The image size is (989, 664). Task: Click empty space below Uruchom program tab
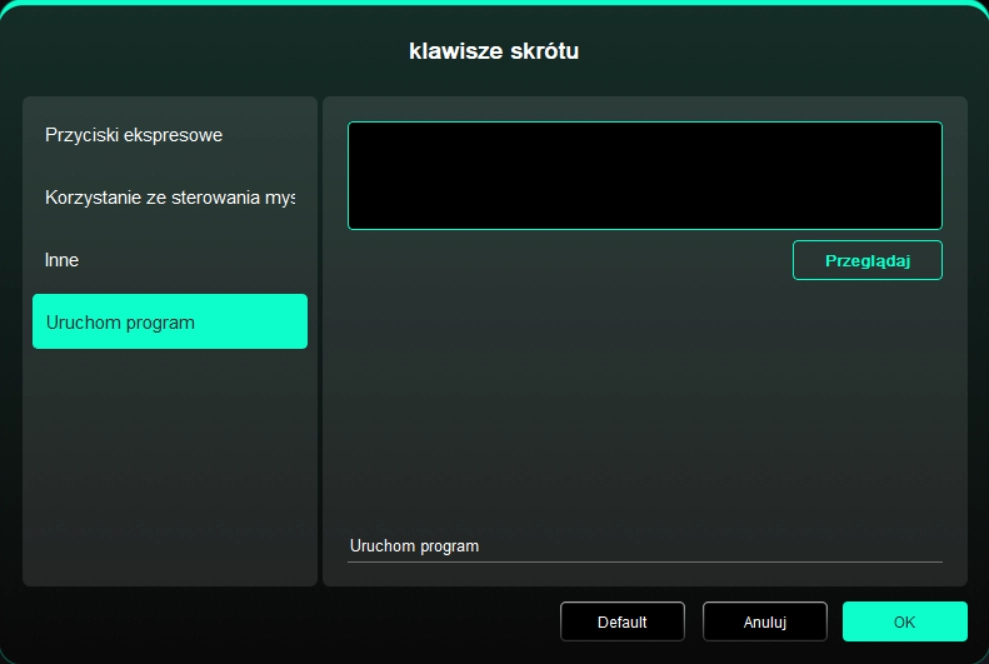click(169, 460)
